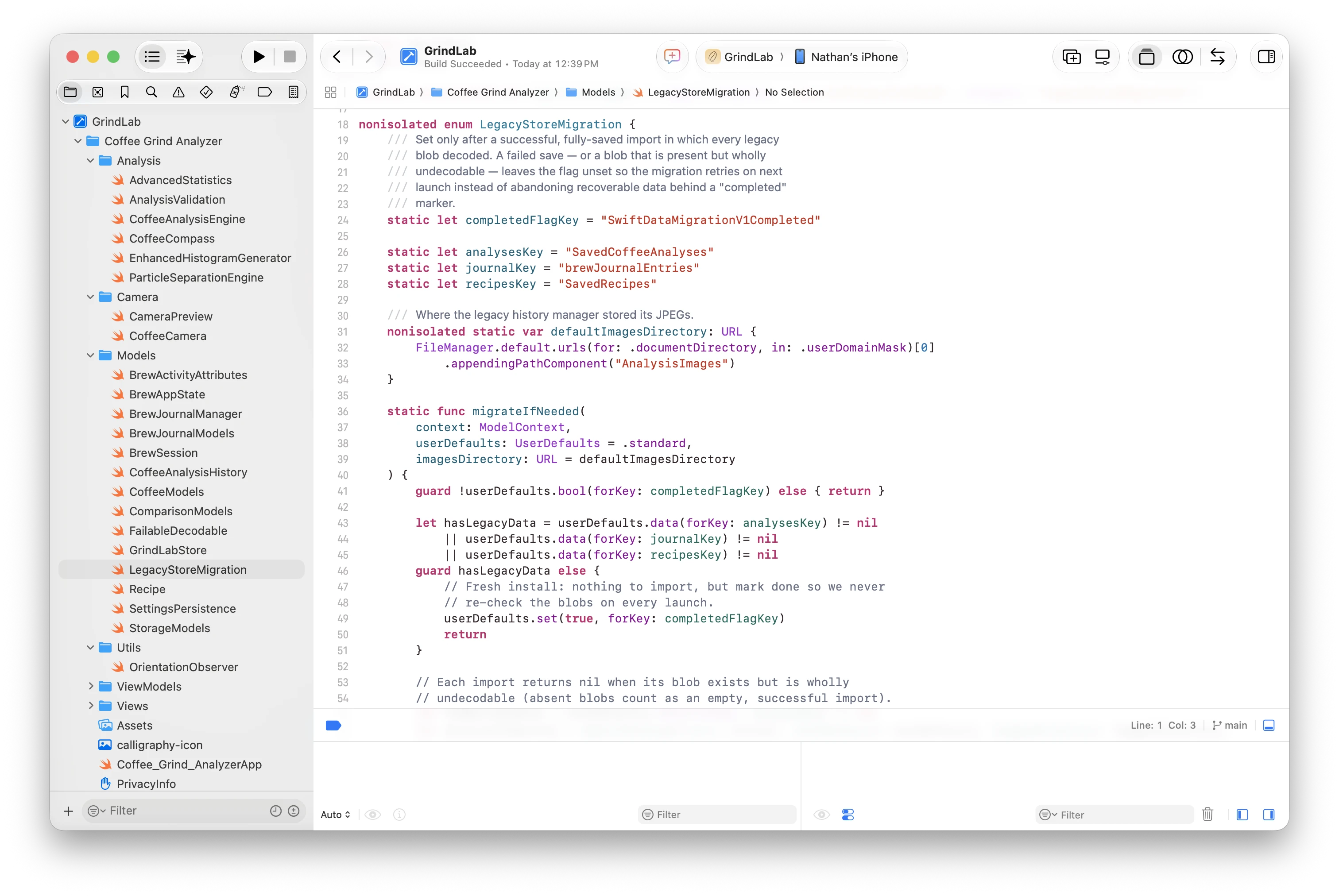The width and height of the screenshot is (1339, 896).
Task: Open project navigator folder tab
Action: coord(70,92)
